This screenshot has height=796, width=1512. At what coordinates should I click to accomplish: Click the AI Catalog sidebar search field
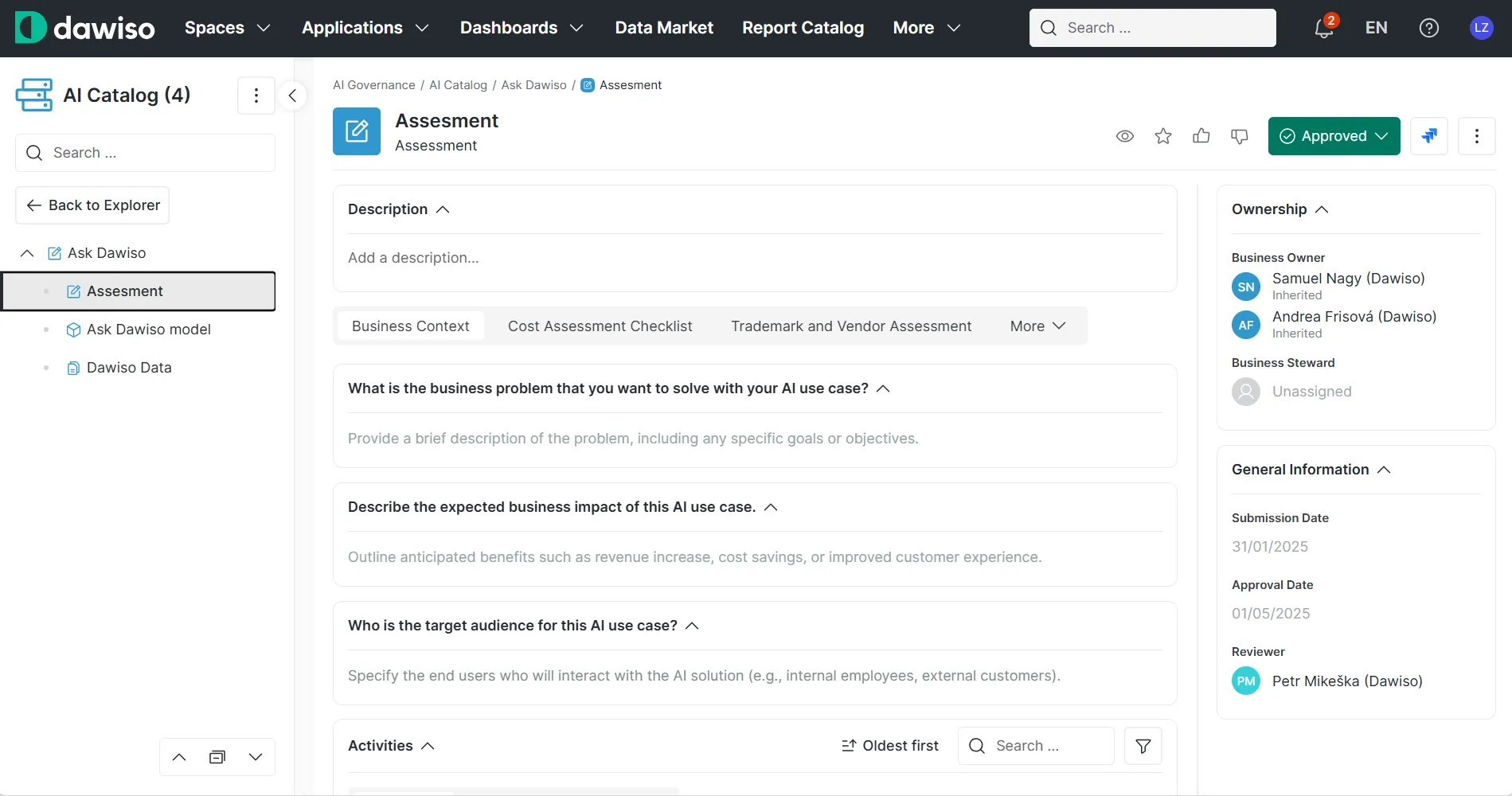[145, 153]
